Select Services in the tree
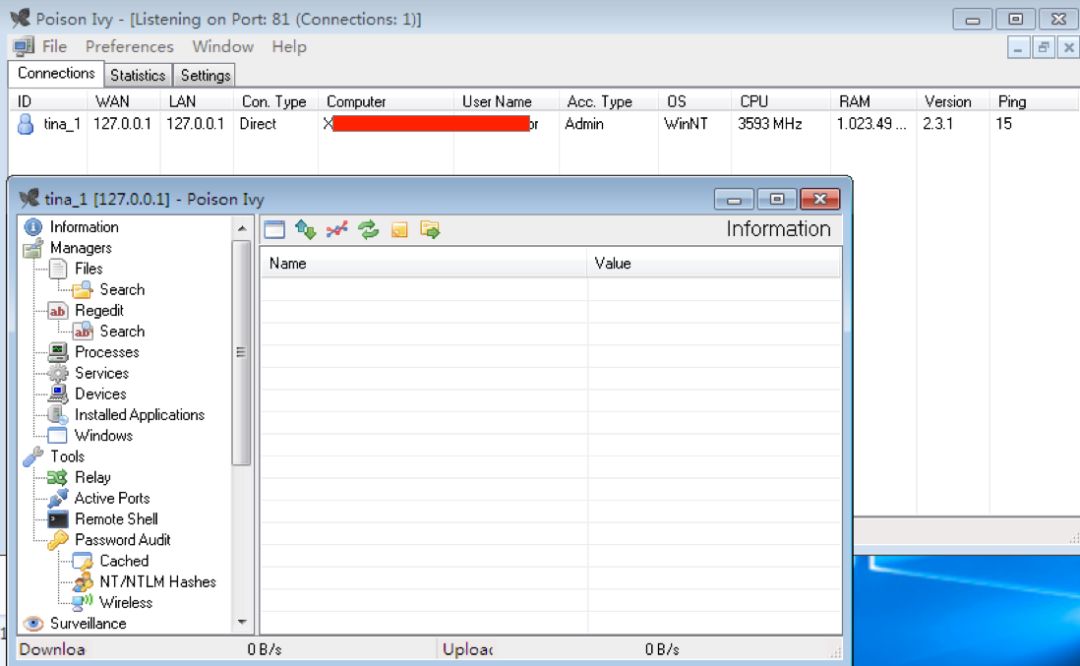 point(102,373)
